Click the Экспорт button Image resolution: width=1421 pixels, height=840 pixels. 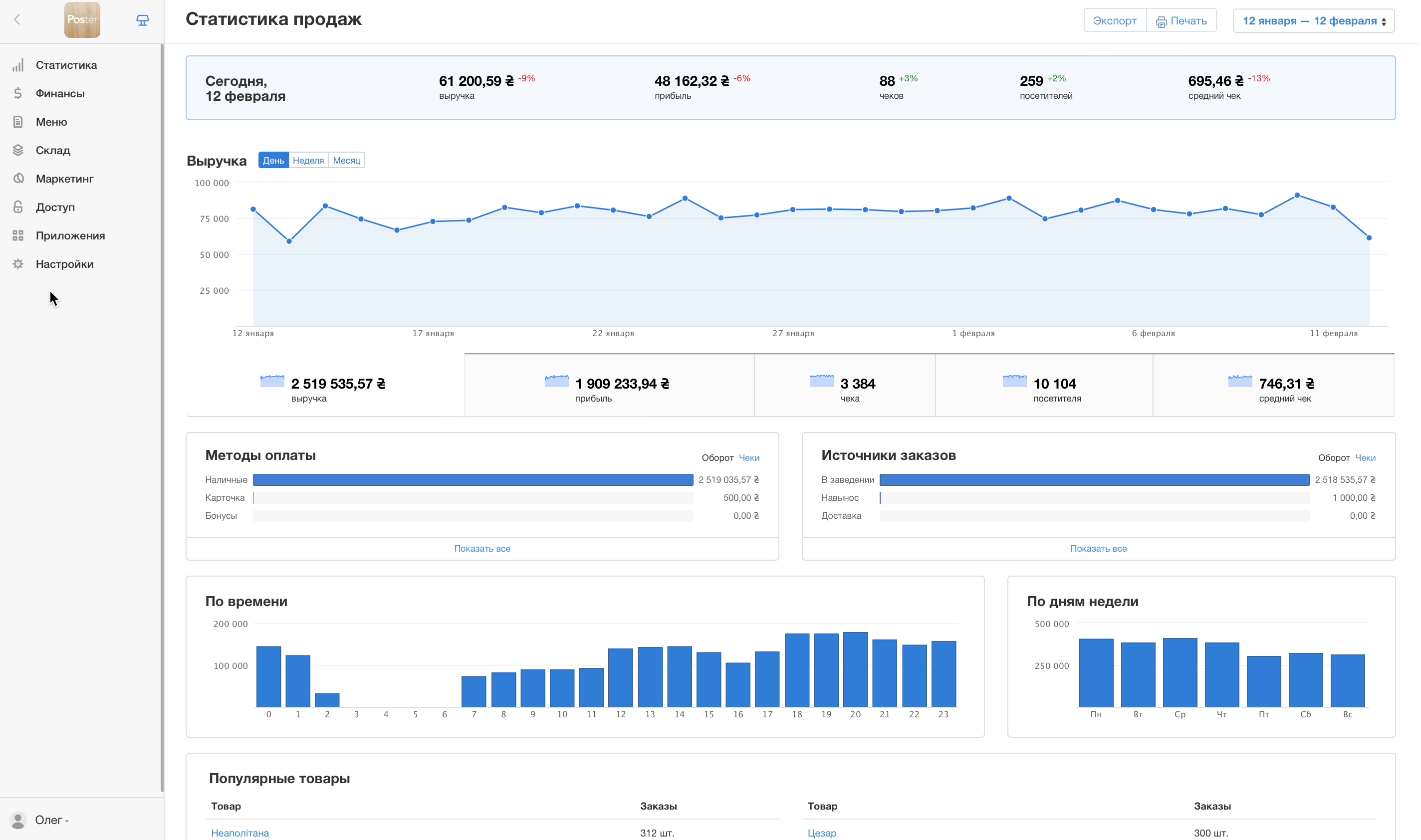[1114, 21]
